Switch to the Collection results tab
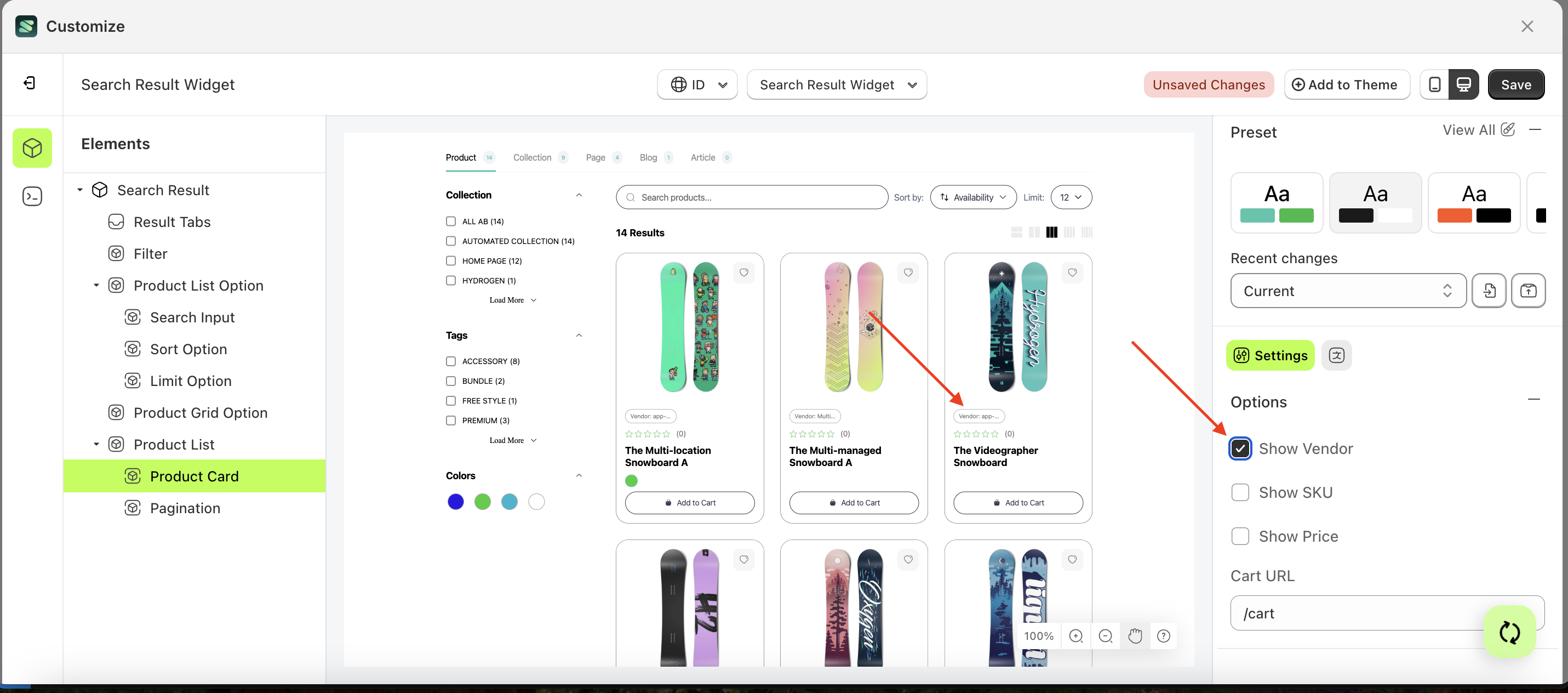The image size is (1568, 693). coord(532,157)
